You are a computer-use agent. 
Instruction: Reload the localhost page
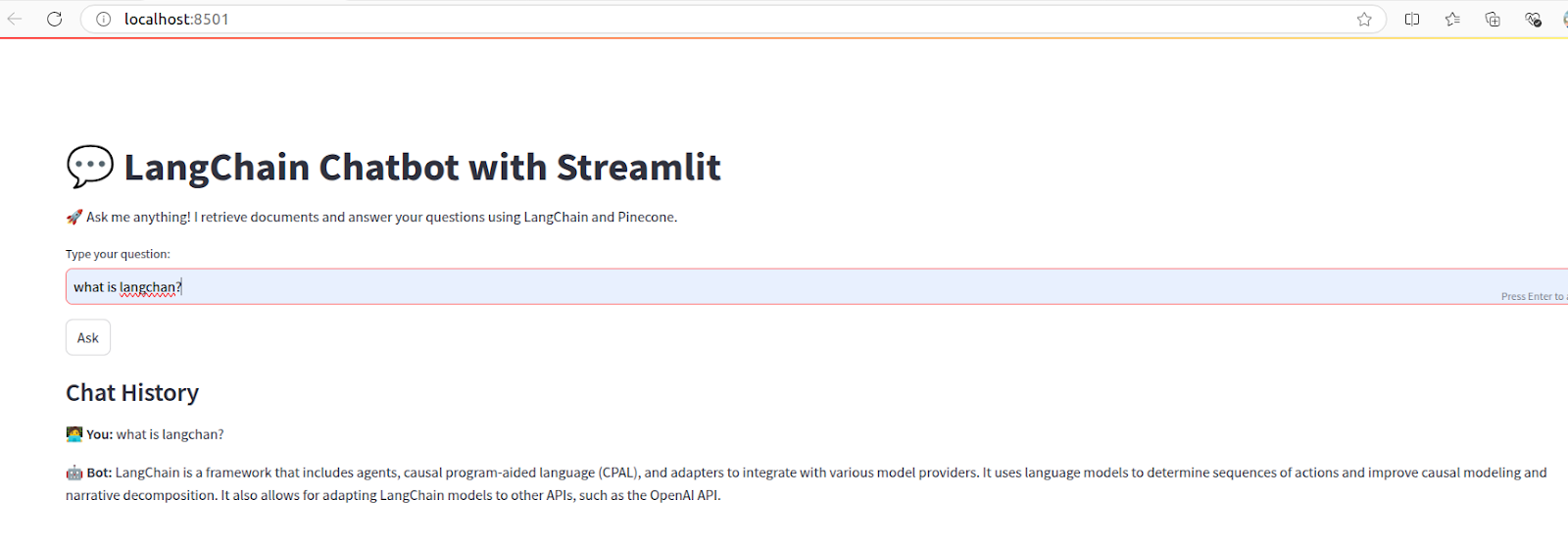[x=55, y=19]
